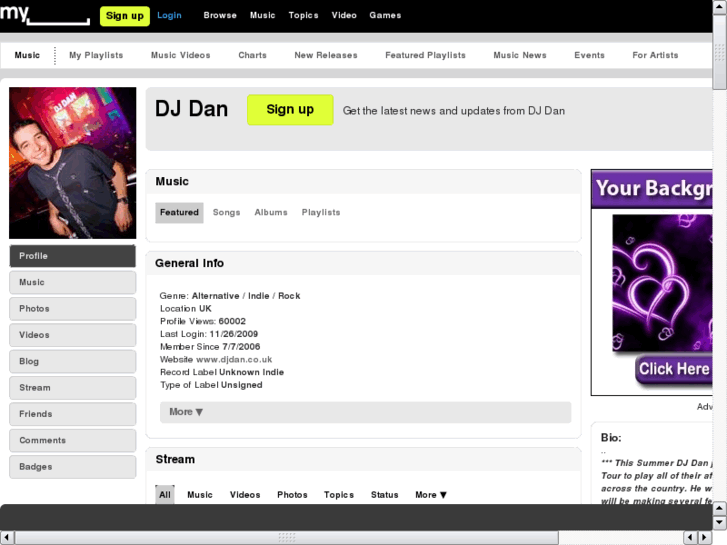Click Music label in the secondary nav bar

click(x=27, y=55)
